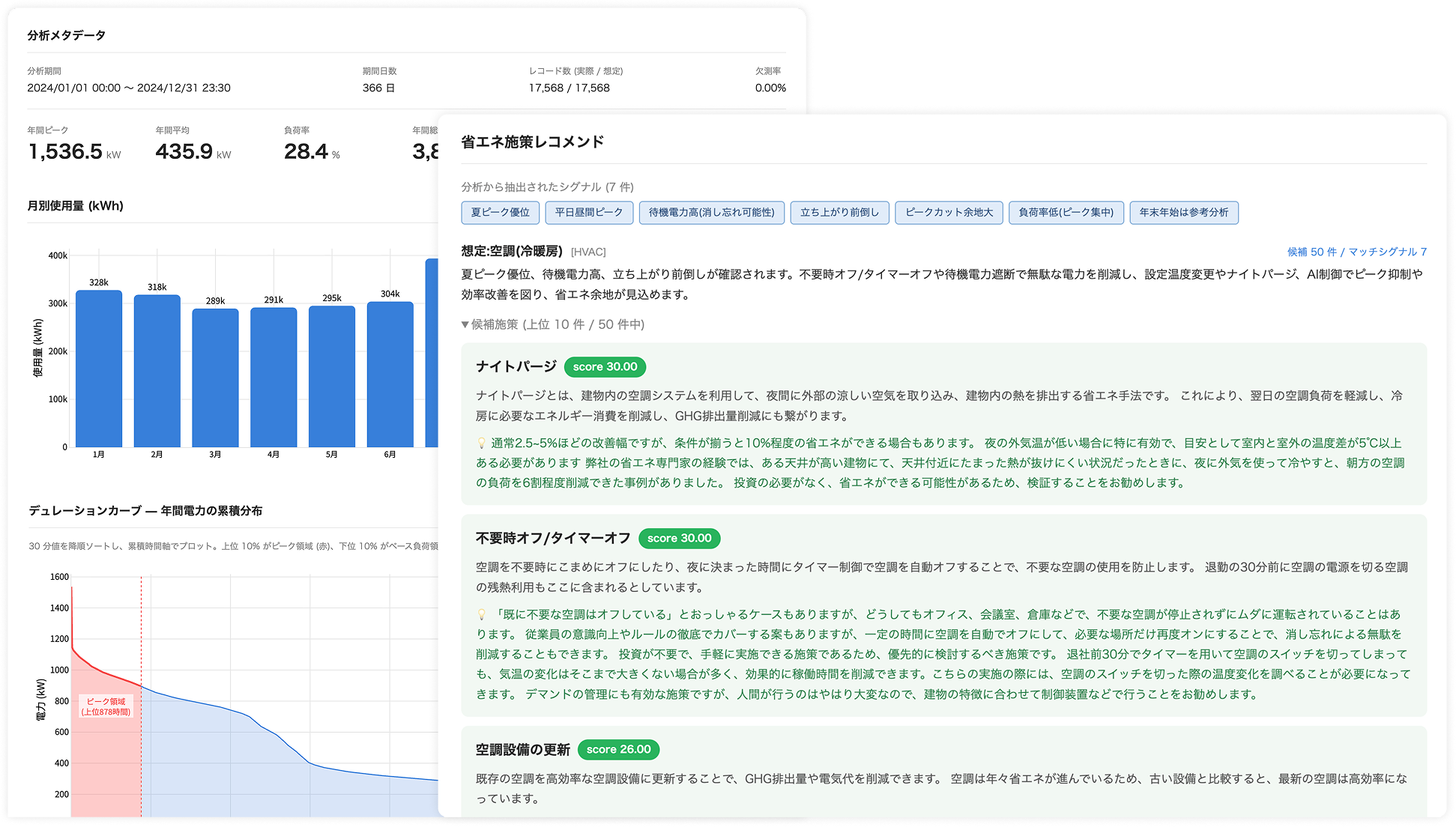Click the 欠測率 0.00% value
The height and width of the screenshot is (827, 1456).
[770, 88]
